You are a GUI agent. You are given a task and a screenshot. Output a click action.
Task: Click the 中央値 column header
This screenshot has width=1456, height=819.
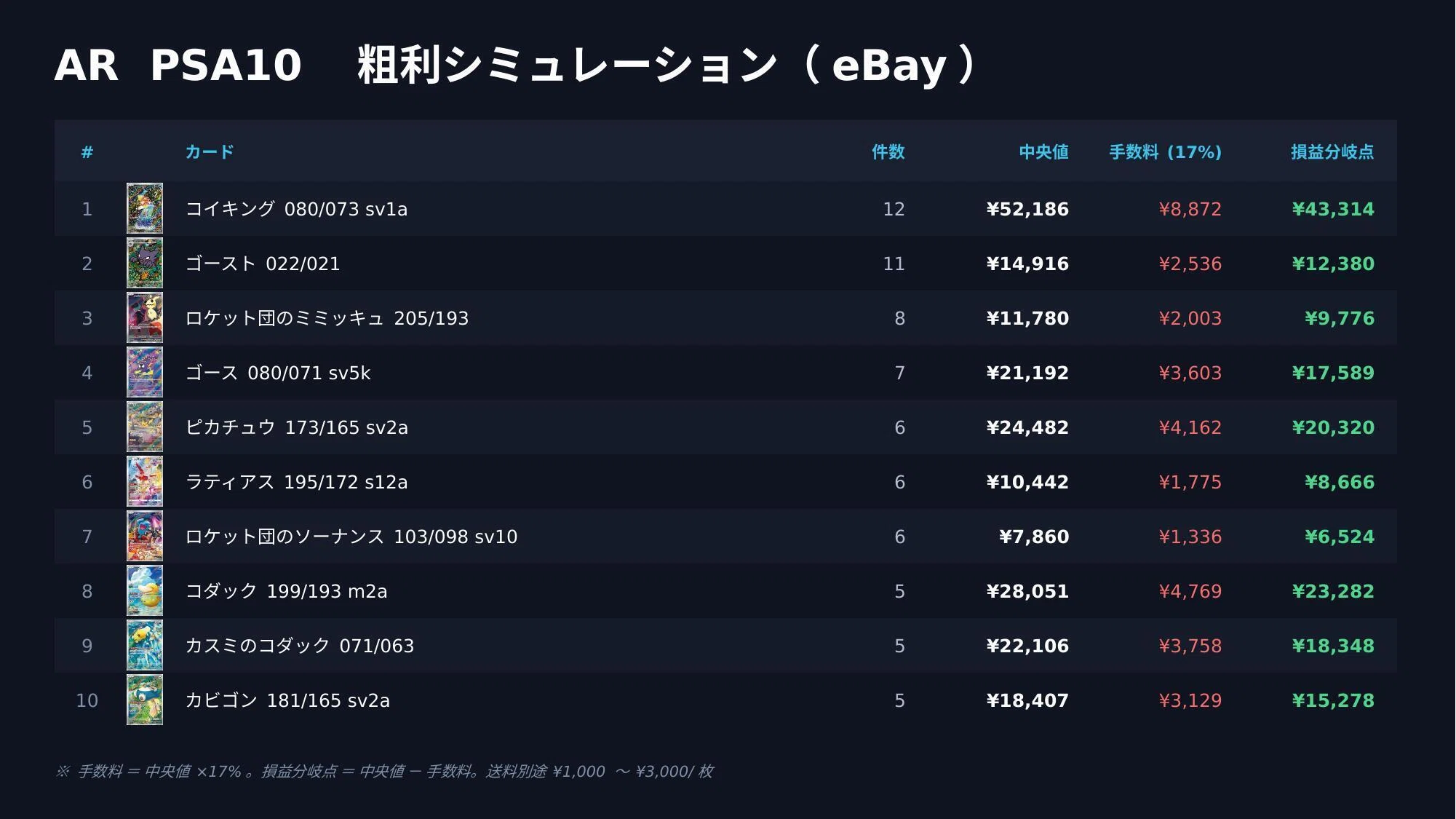1043,152
